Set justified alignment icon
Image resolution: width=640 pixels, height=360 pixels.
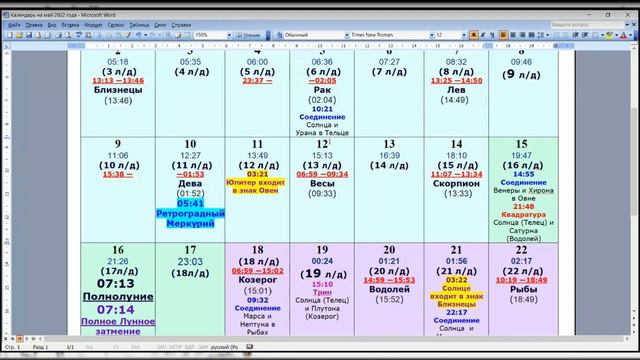coord(531,35)
